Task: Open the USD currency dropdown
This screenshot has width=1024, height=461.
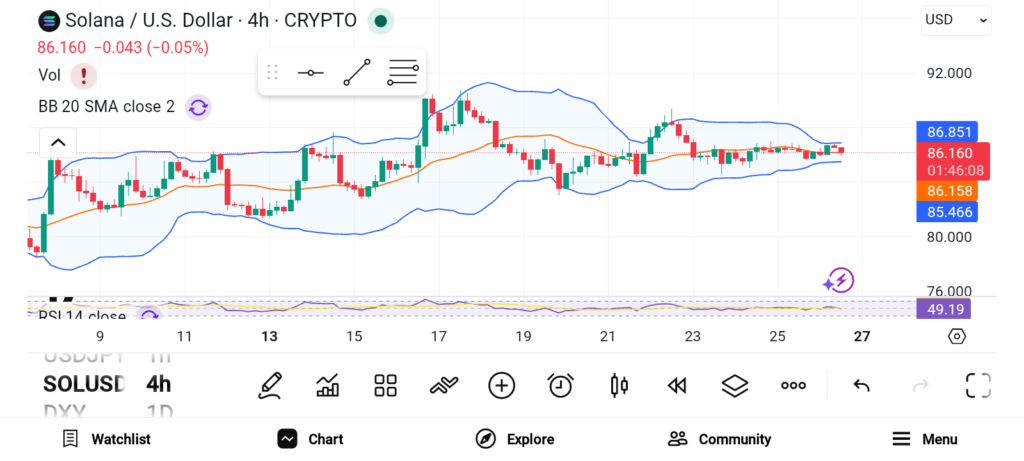Action: [x=956, y=19]
